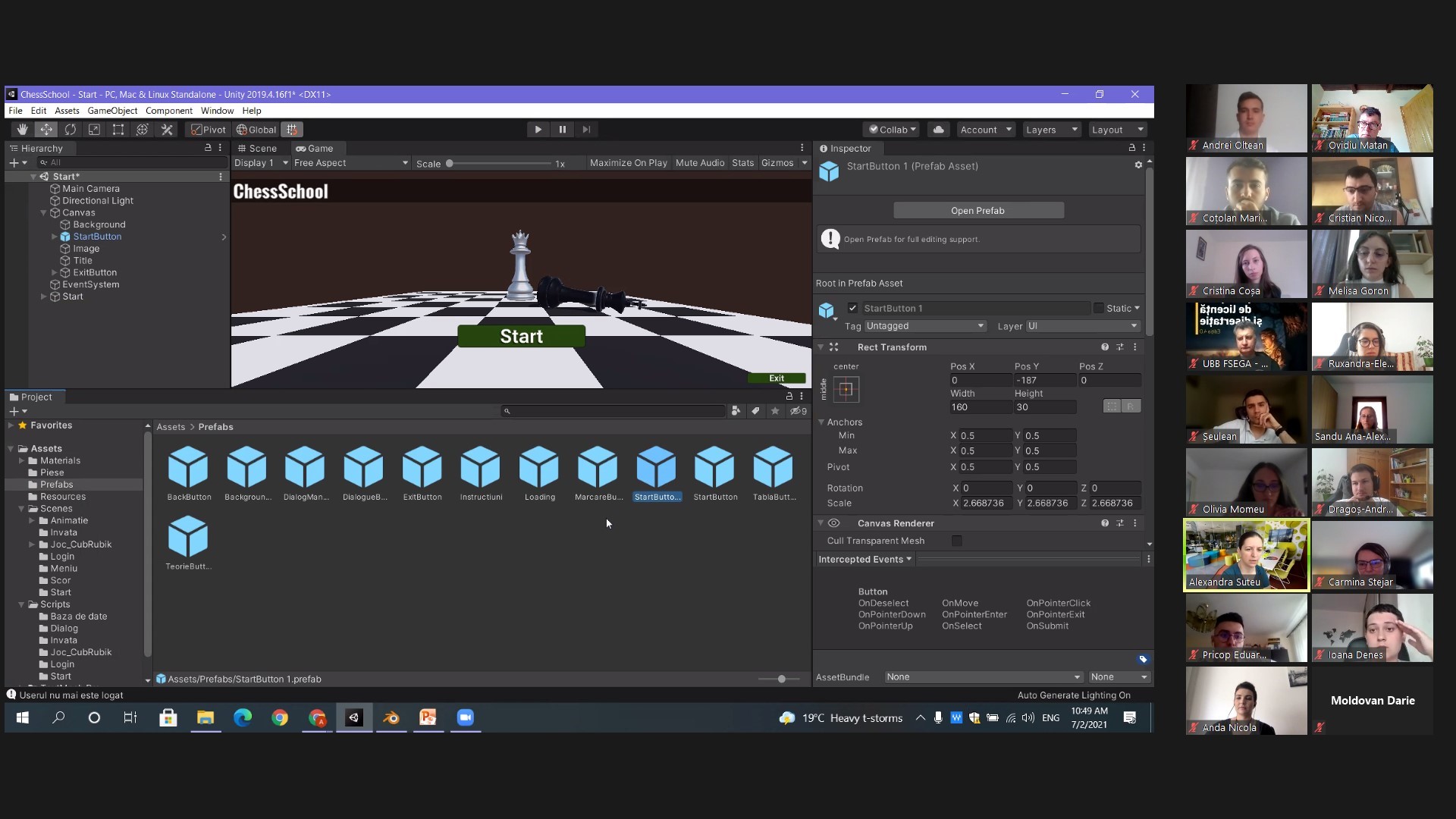The width and height of the screenshot is (1456, 819).
Task: Select the Rotate tool
Action: (x=71, y=130)
